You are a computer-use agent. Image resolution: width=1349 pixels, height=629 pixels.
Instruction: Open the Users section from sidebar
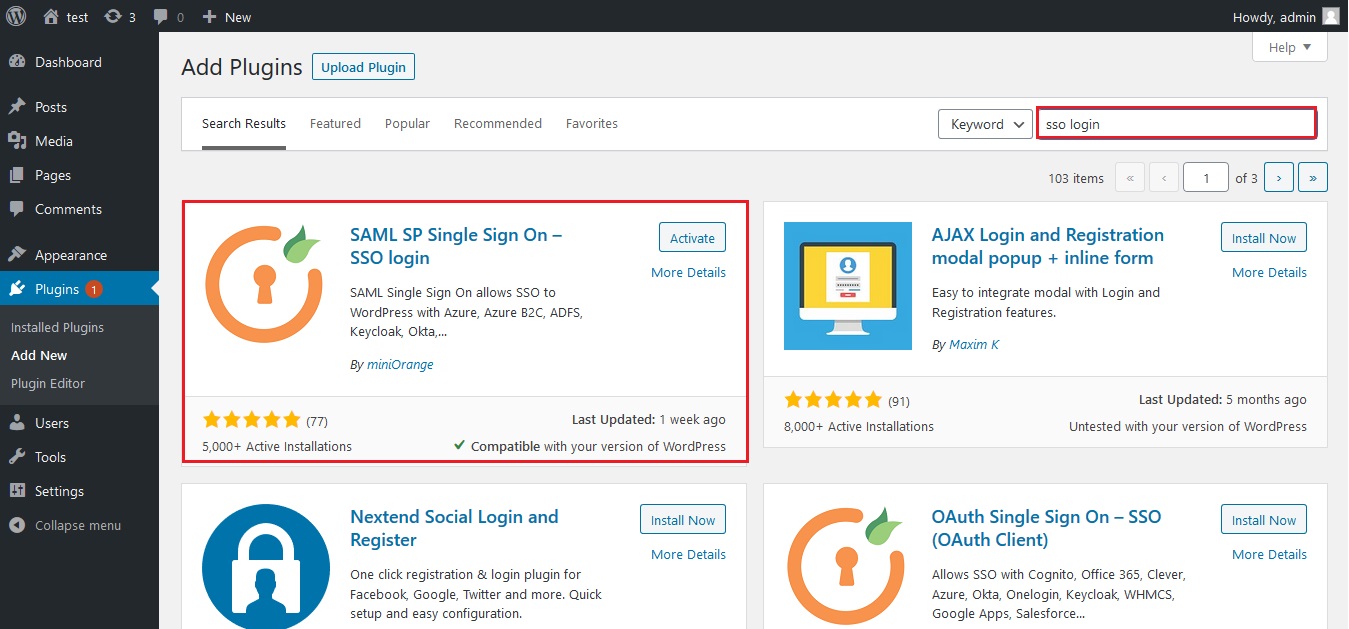[x=49, y=422]
